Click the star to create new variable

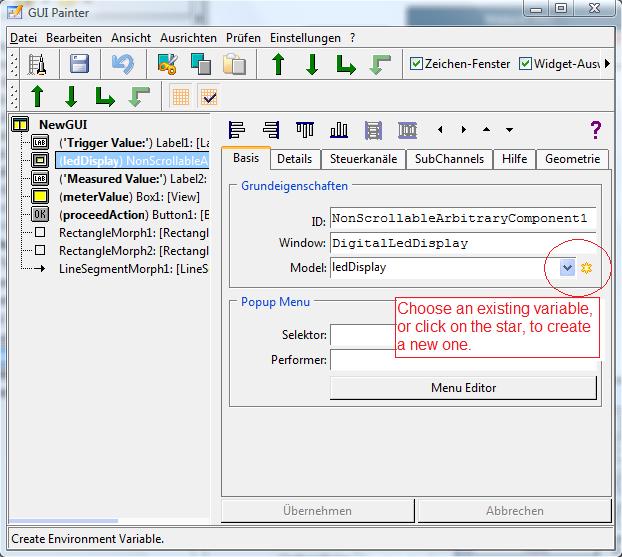pyautogui.click(x=587, y=268)
